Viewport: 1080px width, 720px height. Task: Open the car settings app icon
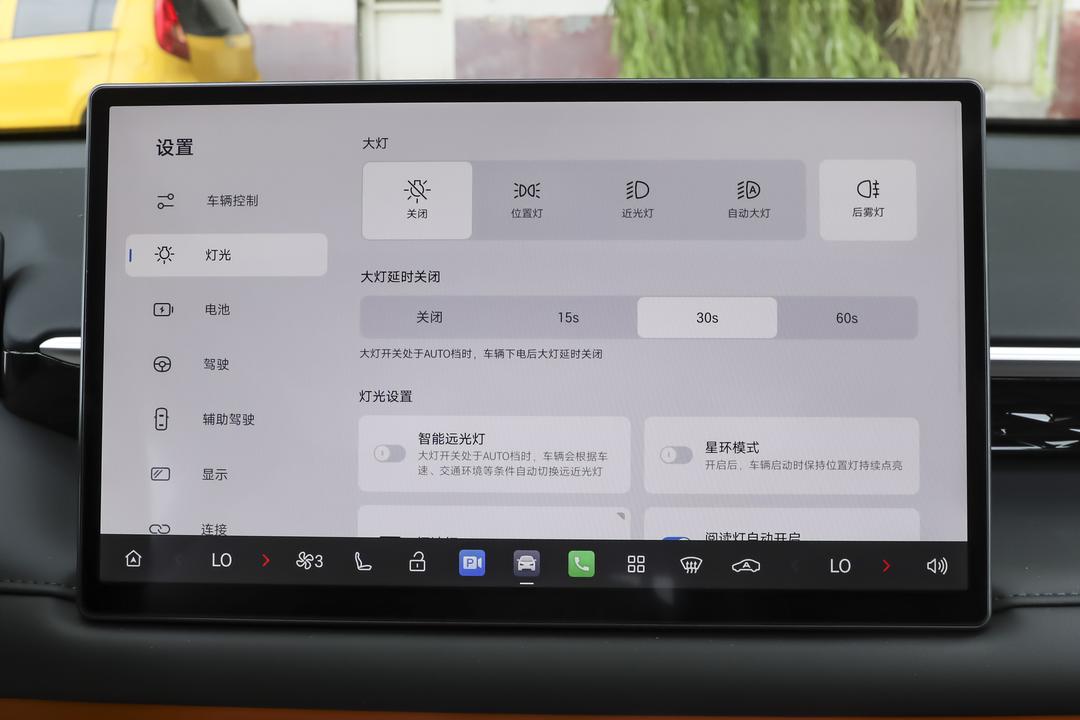526,564
